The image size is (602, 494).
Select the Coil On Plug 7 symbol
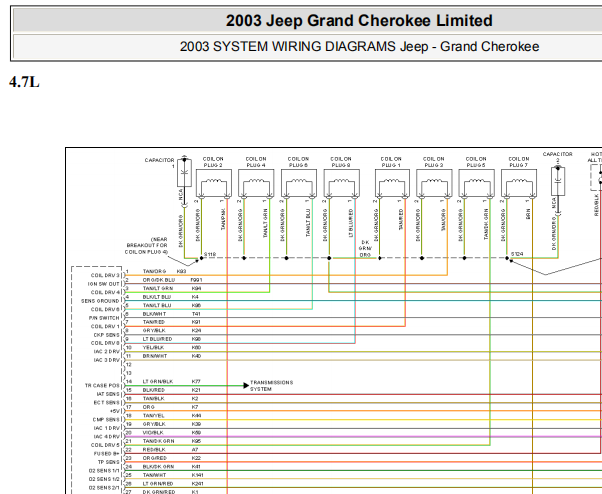[519, 184]
